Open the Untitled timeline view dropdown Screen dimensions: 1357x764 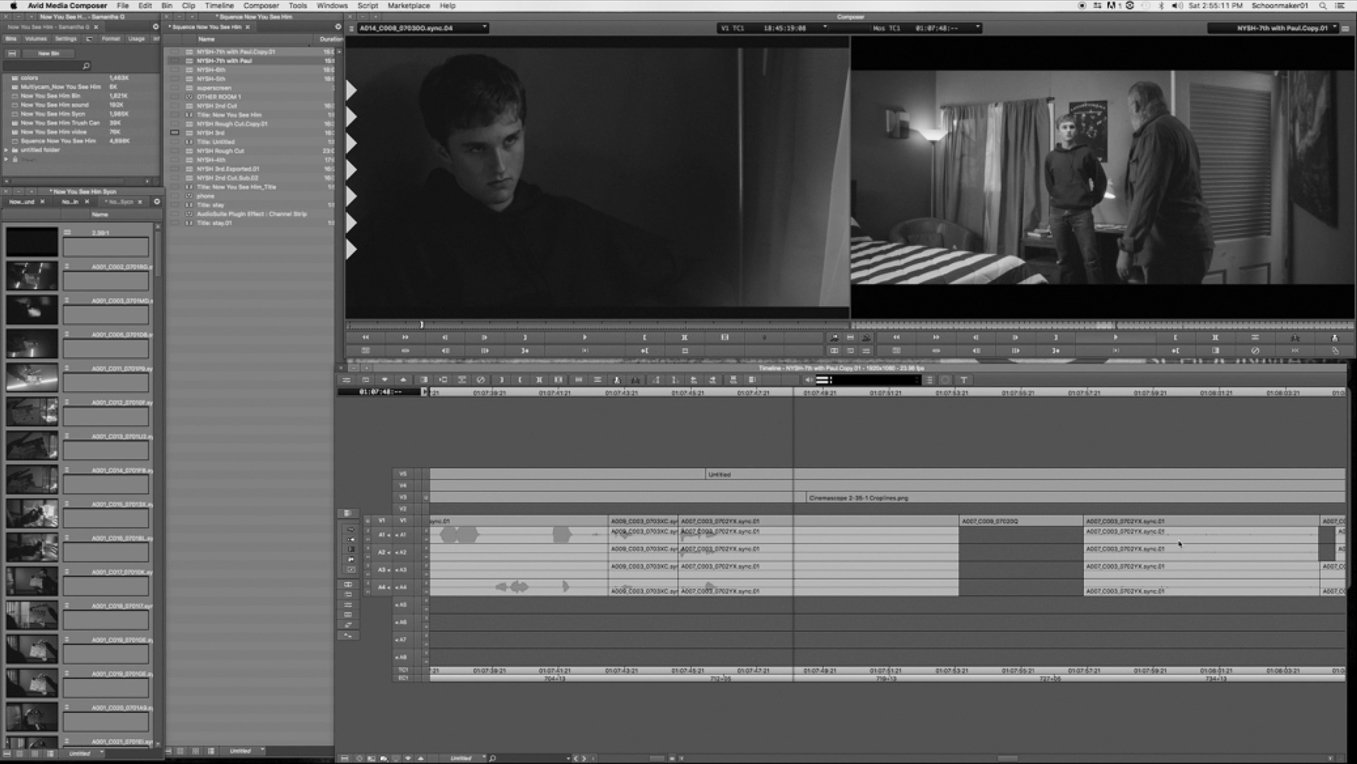(464, 758)
